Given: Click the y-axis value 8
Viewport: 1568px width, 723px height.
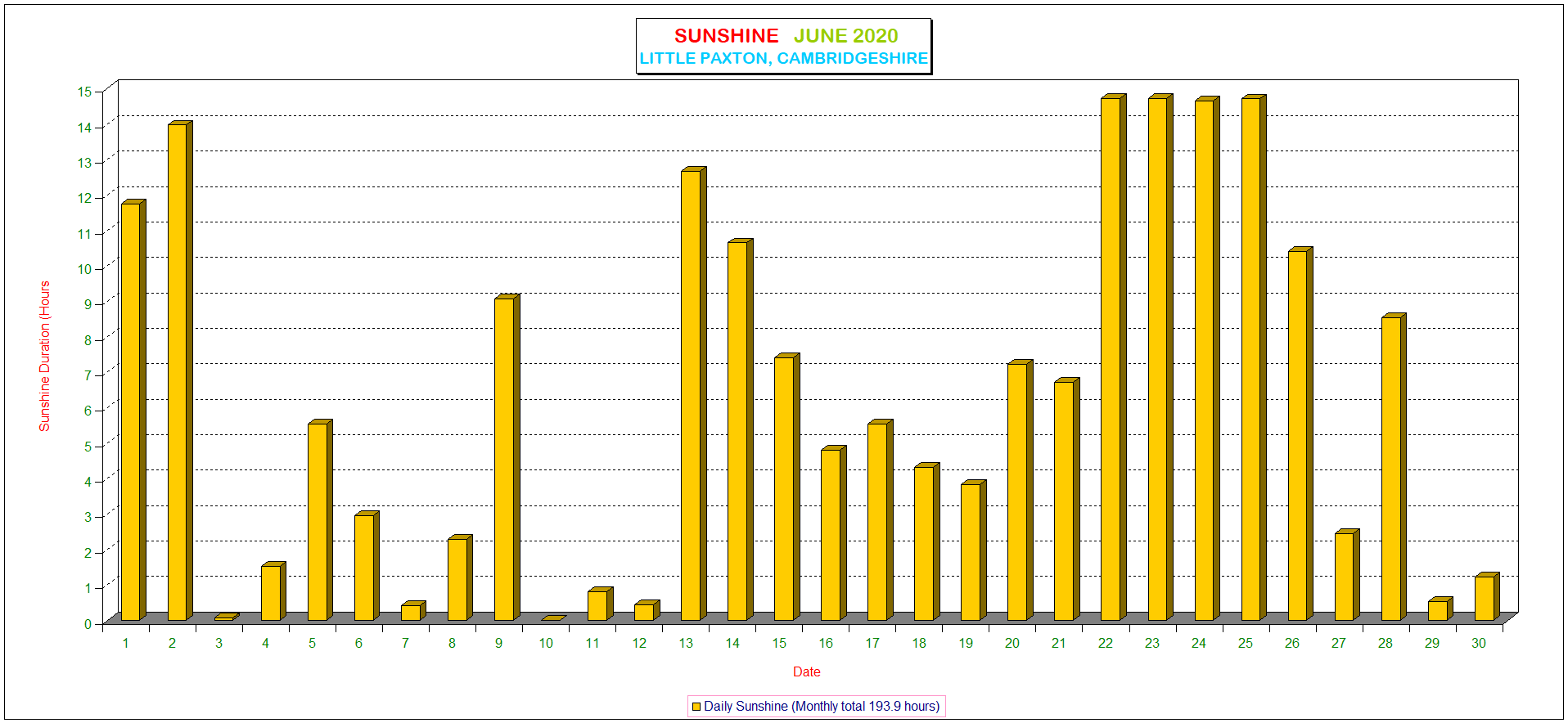Looking at the screenshot, I should (88, 340).
